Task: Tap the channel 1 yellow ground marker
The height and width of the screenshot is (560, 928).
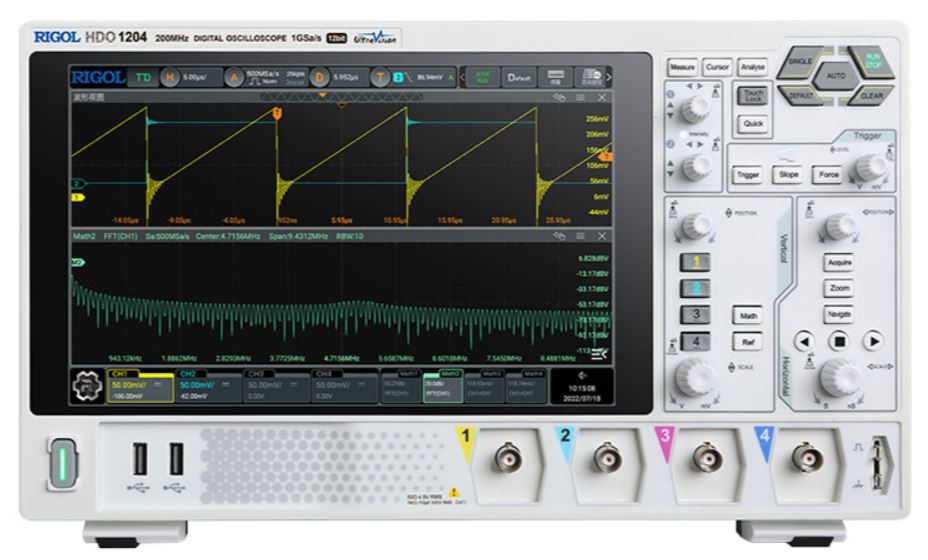Action: [x=78, y=198]
